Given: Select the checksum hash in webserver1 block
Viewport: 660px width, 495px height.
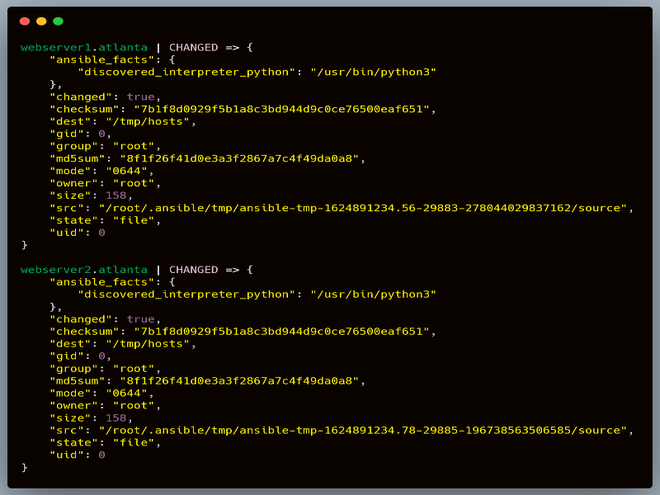Looking at the screenshot, I should [x=282, y=109].
